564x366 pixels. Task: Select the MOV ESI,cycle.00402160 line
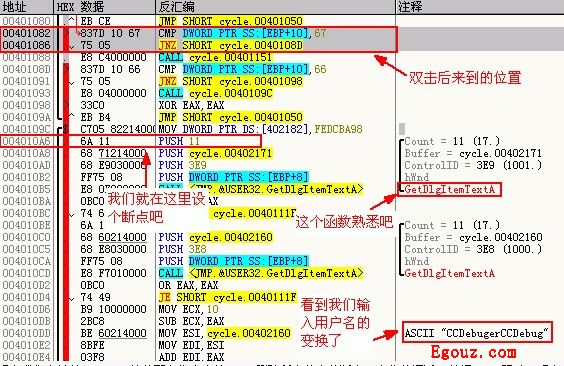pos(224,333)
